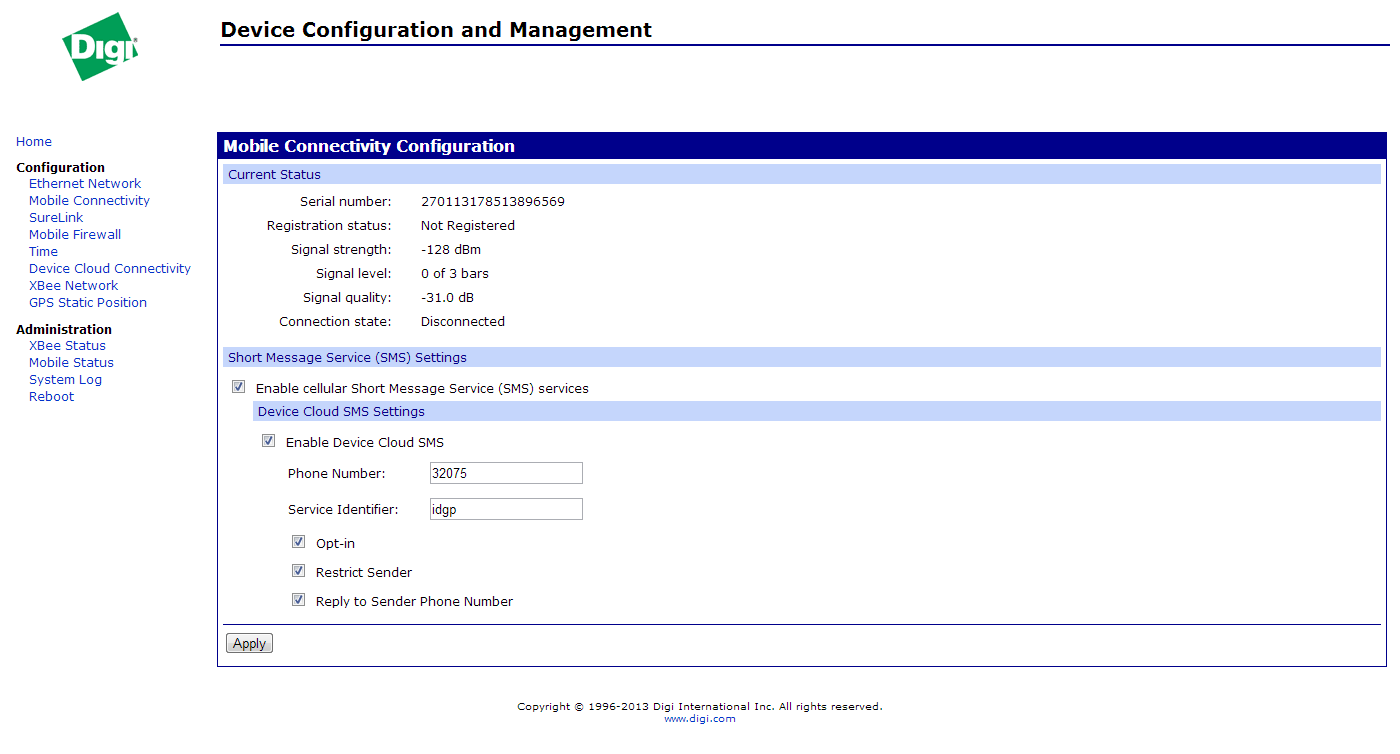Open the Time configuration page
The width and height of the screenshot is (1400, 754).
(43, 252)
